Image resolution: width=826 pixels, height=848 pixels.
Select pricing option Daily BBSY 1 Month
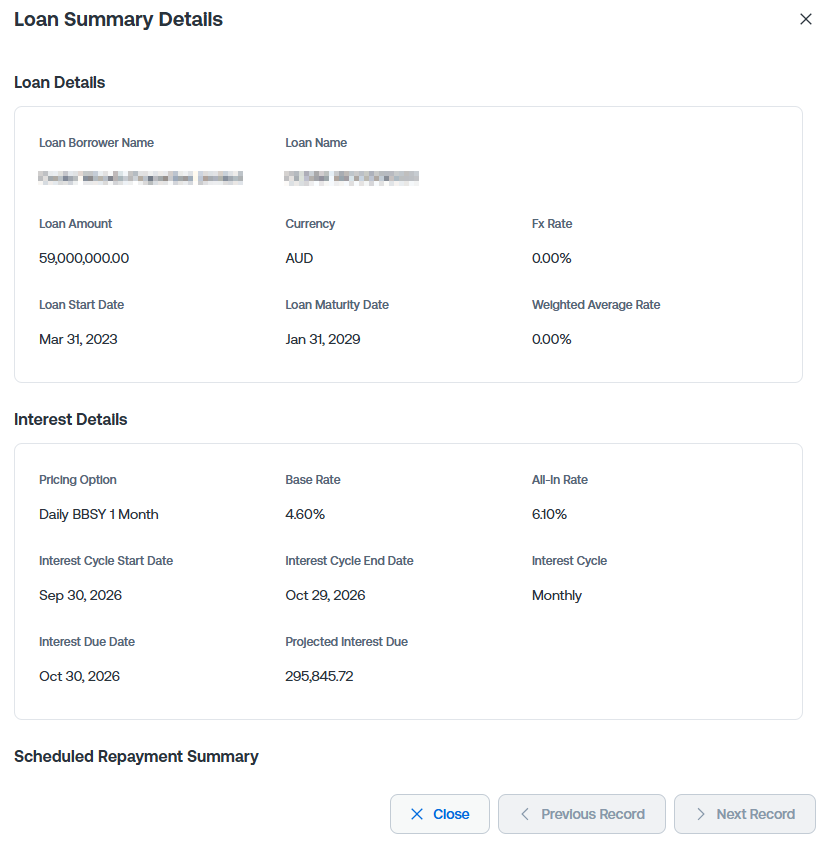98,514
